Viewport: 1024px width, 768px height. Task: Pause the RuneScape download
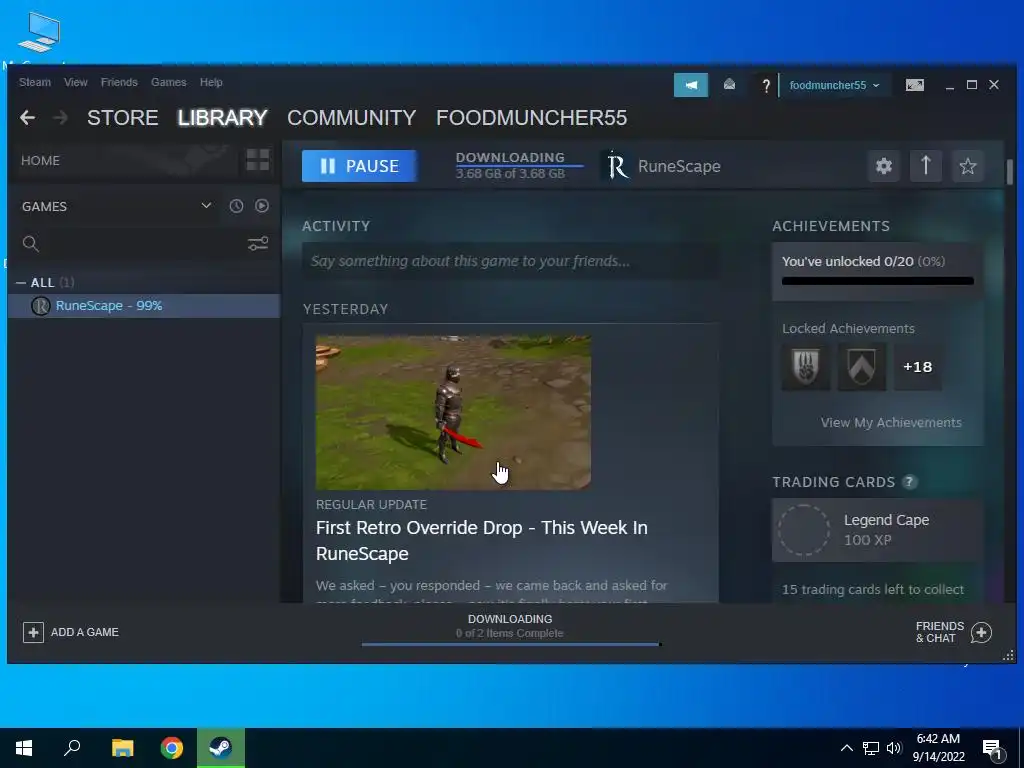[359, 166]
